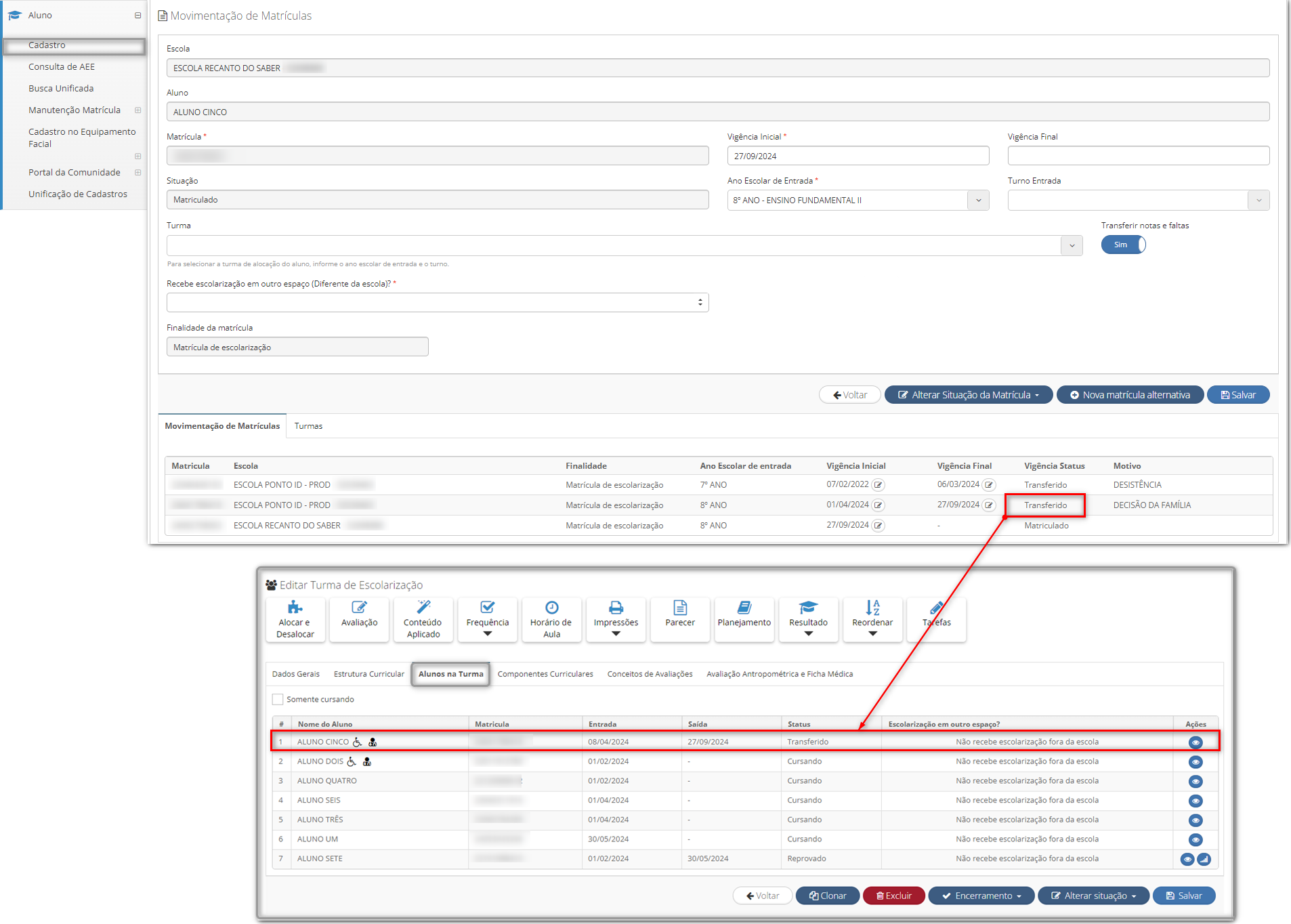Screen dimensions: 1291x924
Task: View ALUNO QUATRO row eye icon
Action: 1195,782
